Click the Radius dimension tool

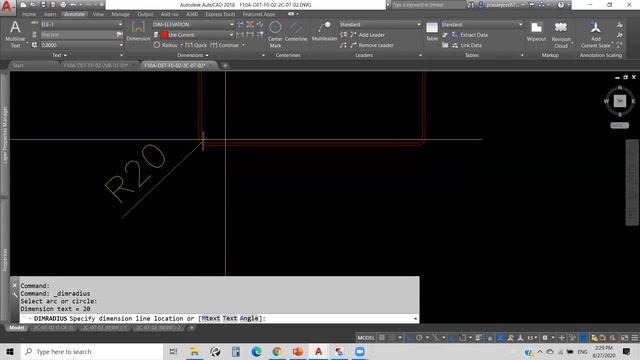pos(165,45)
